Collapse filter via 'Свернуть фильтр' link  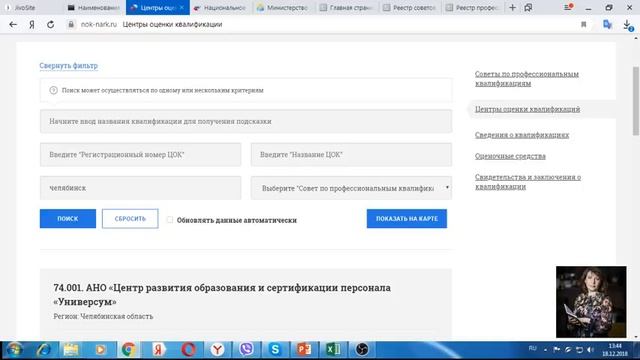coord(69,66)
